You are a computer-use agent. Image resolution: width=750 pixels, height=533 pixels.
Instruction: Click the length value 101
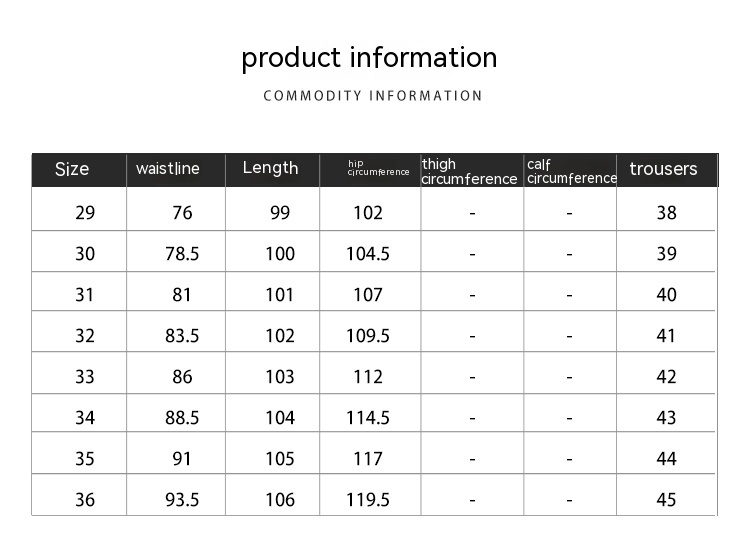[280, 295]
